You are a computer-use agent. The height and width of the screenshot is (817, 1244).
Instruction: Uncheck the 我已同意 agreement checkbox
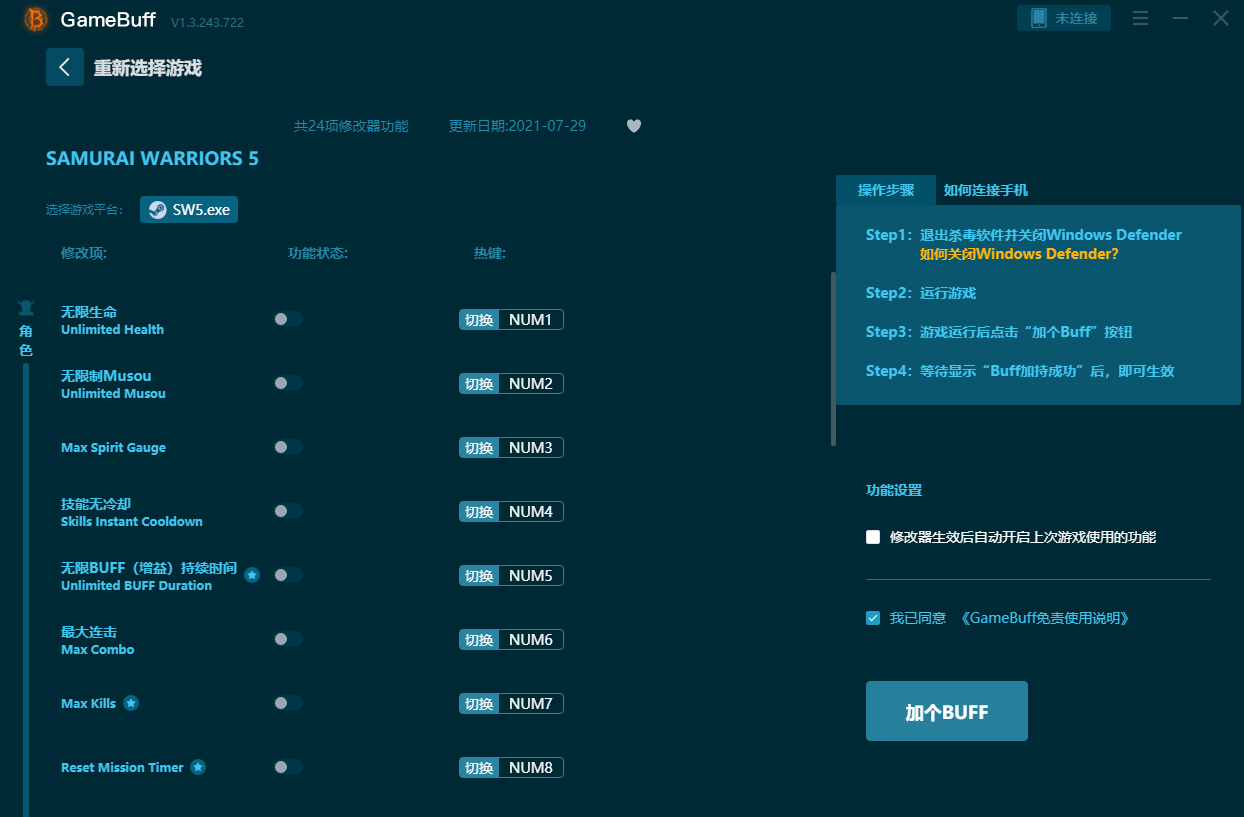pyautogui.click(x=873, y=618)
